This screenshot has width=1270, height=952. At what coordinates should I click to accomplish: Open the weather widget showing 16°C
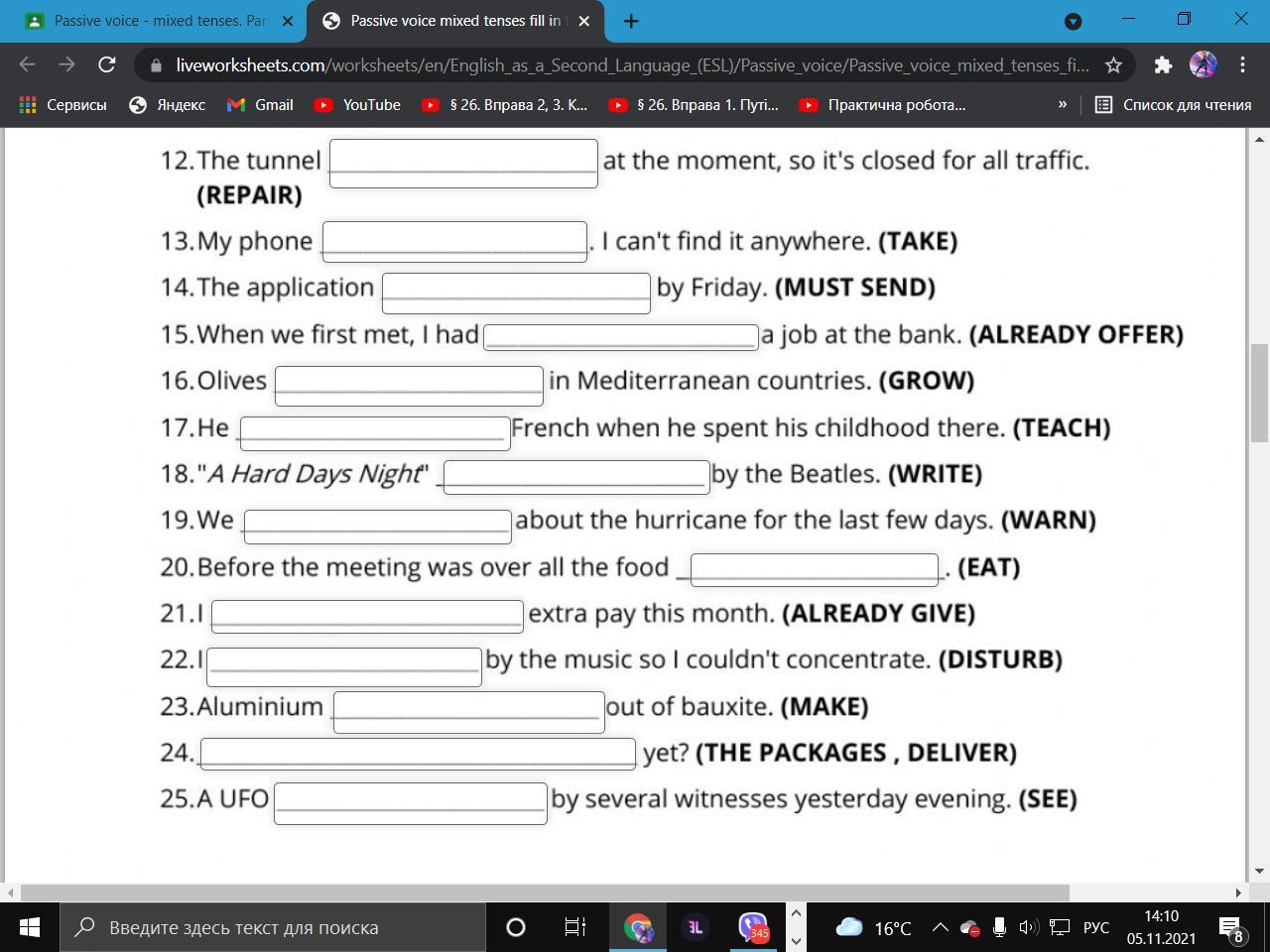click(873, 927)
